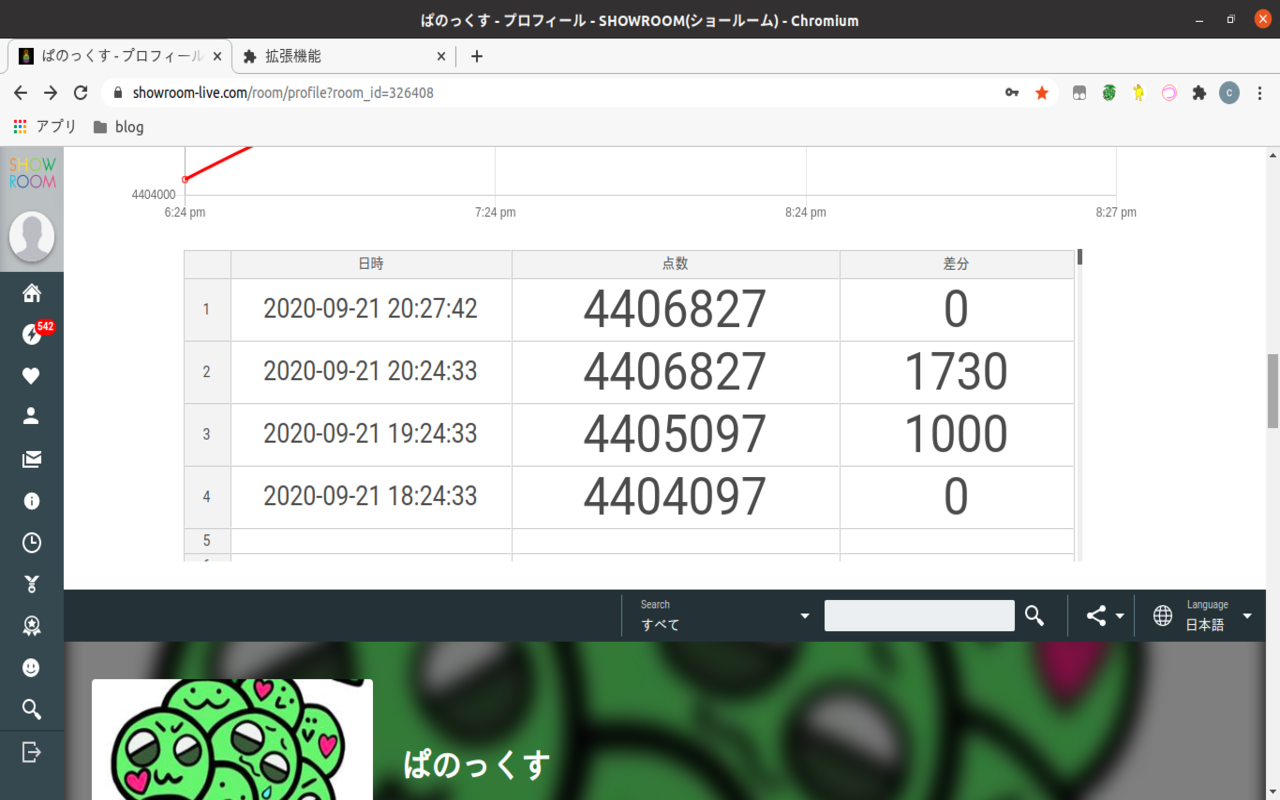Image resolution: width=1280 pixels, height=800 pixels.
Task: Click the bookmark star icon
Action: 1042,93
